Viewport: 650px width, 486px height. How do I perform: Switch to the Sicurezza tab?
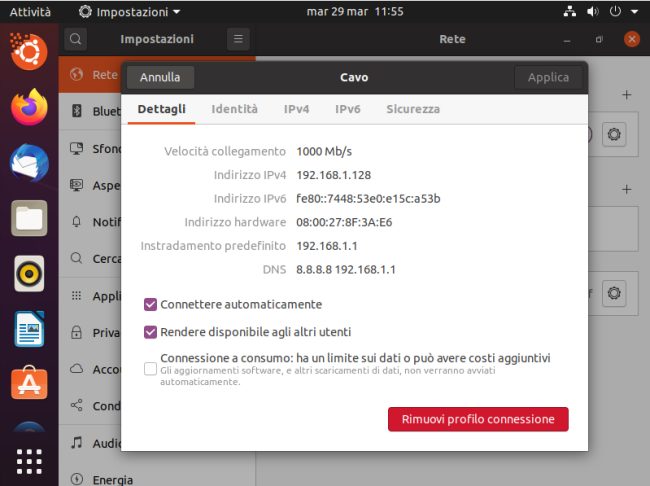click(x=413, y=109)
